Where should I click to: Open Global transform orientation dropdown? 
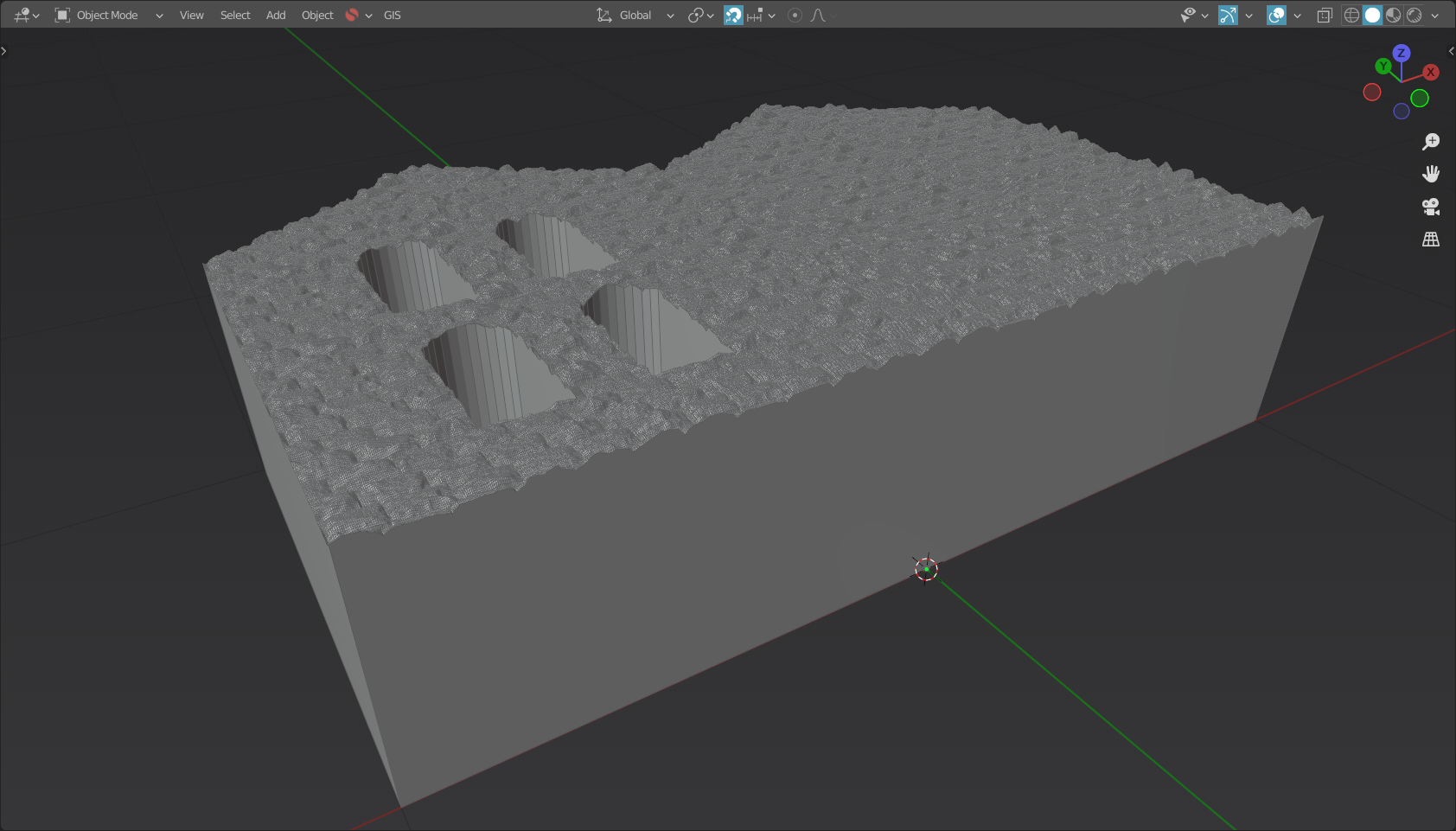(635, 15)
